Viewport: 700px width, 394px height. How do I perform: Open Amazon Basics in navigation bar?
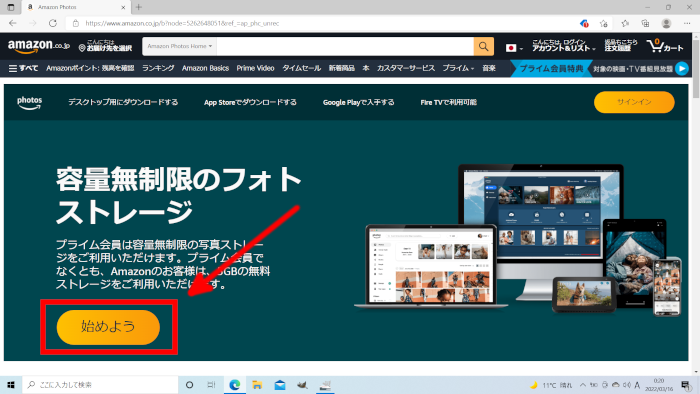tap(205, 68)
